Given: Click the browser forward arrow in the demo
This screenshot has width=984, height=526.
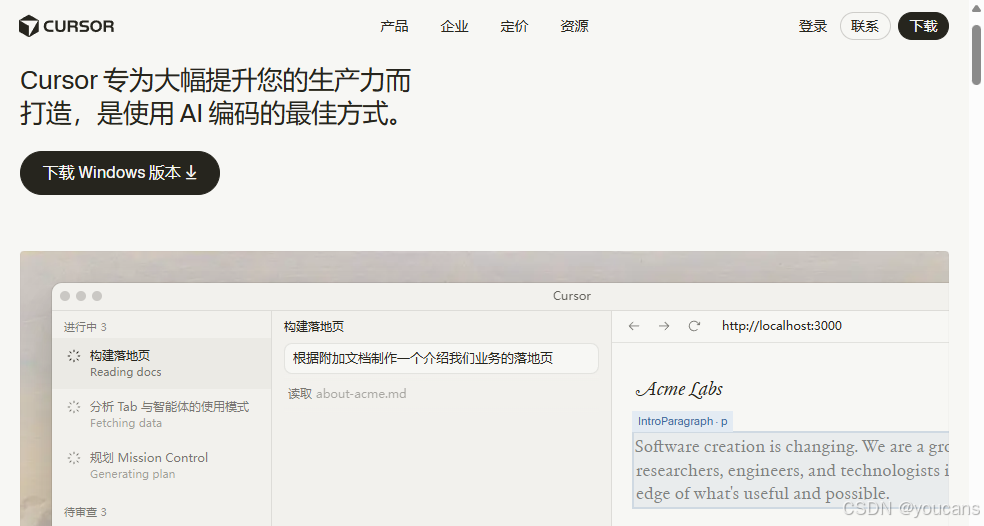Looking at the screenshot, I should point(664,326).
